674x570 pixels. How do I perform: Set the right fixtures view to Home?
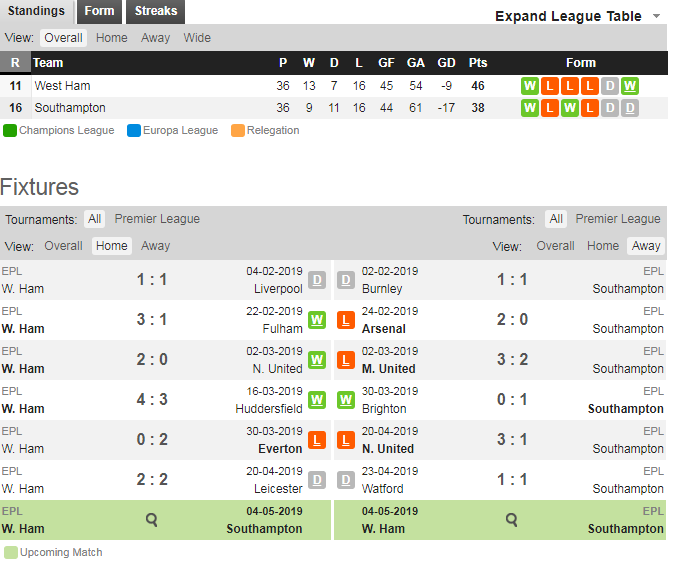[x=603, y=246]
